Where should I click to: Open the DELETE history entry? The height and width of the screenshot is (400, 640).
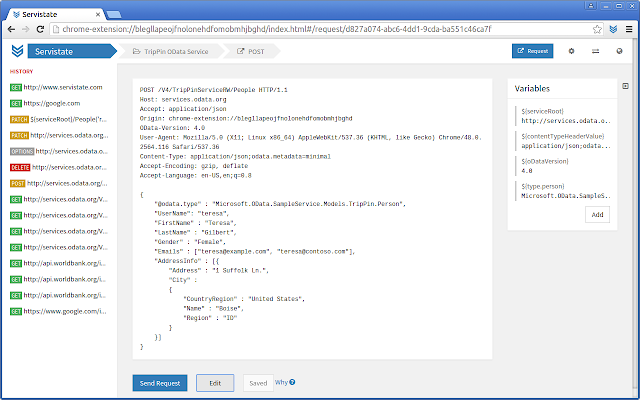(x=59, y=167)
